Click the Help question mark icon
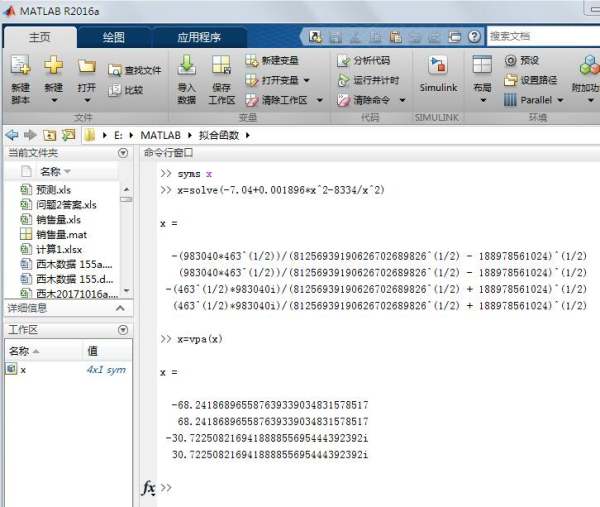This screenshot has height=507, width=600. pyautogui.click(x=474, y=37)
